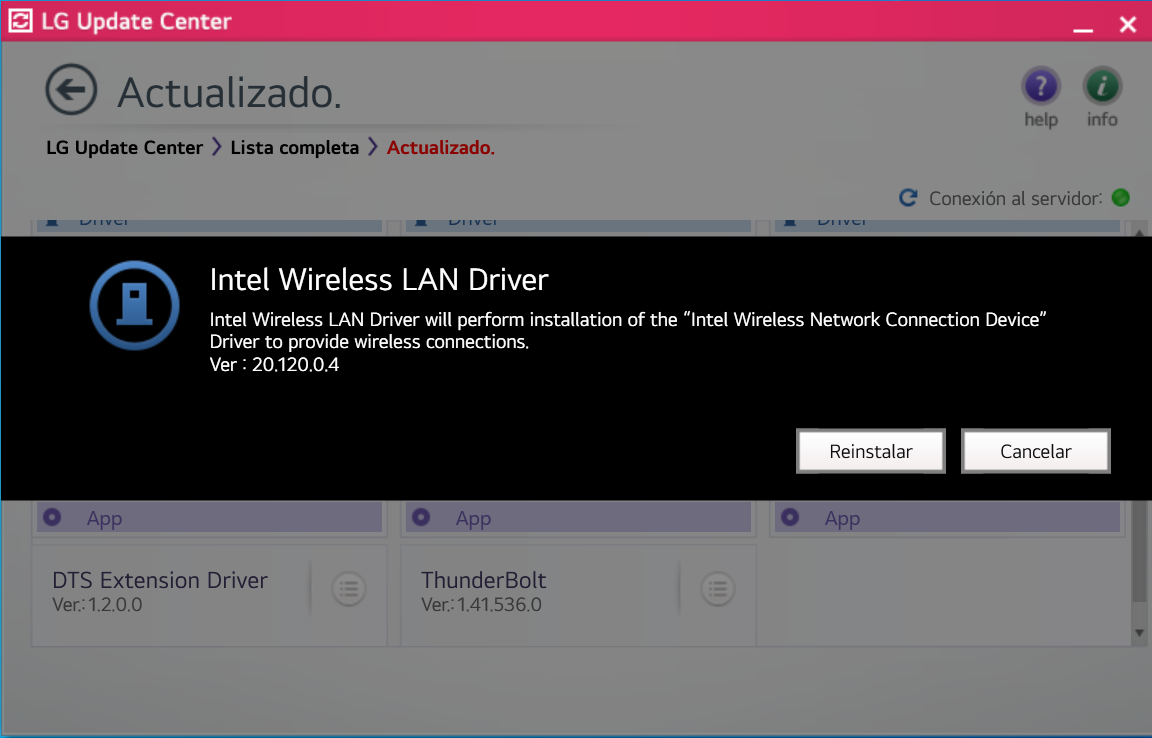Select the right App category header
Screen dimensions: 1152x738
pos(947,517)
